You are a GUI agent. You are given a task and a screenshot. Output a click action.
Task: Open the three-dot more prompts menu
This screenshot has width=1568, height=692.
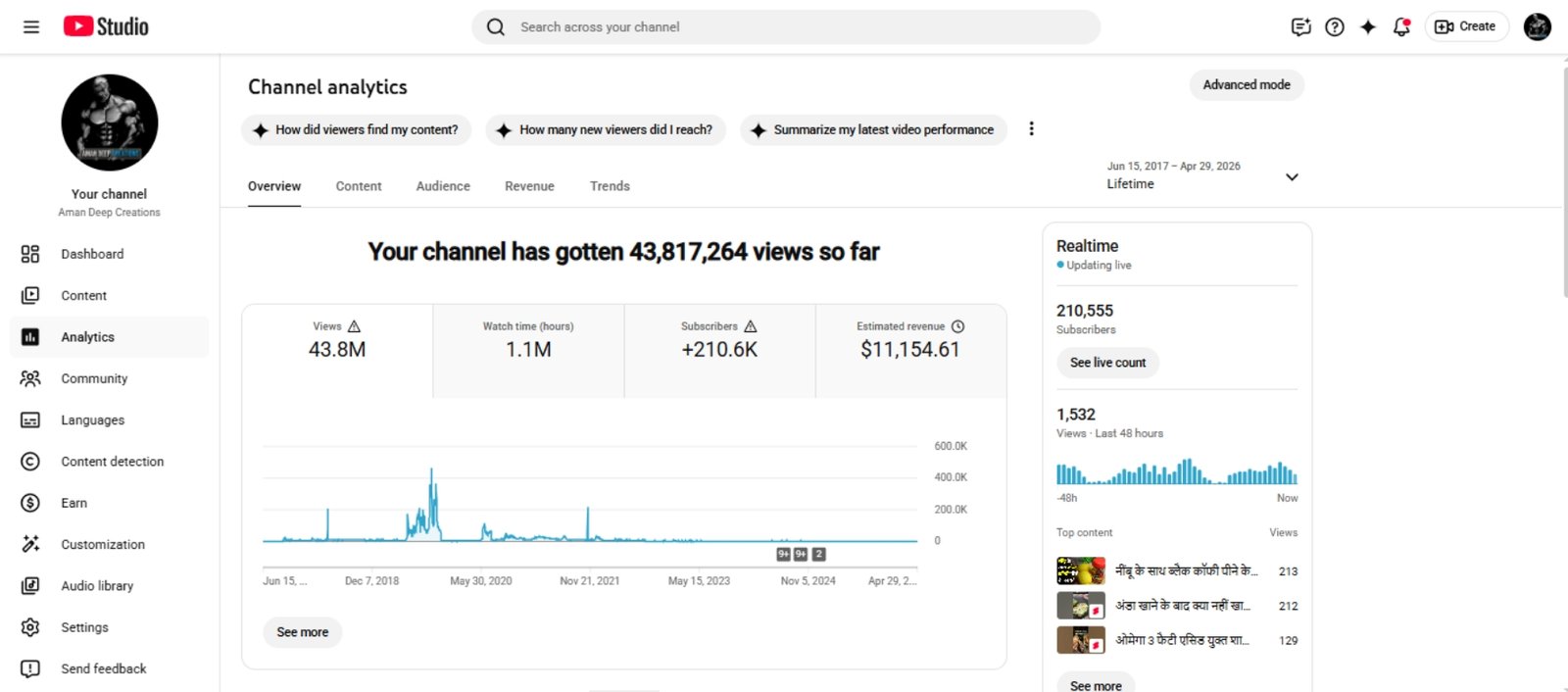(1031, 129)
